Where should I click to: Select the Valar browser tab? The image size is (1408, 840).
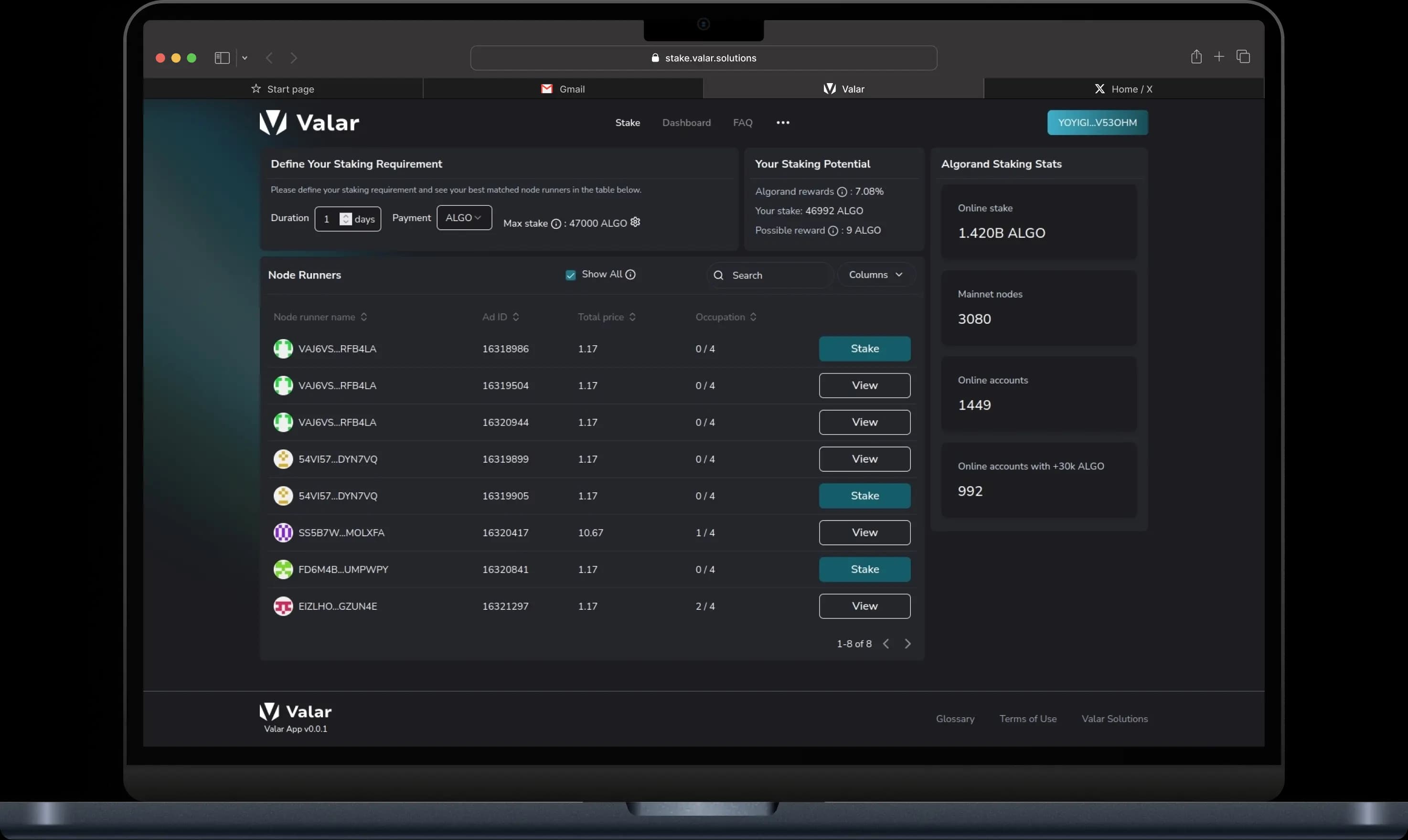tap(843, 89)
